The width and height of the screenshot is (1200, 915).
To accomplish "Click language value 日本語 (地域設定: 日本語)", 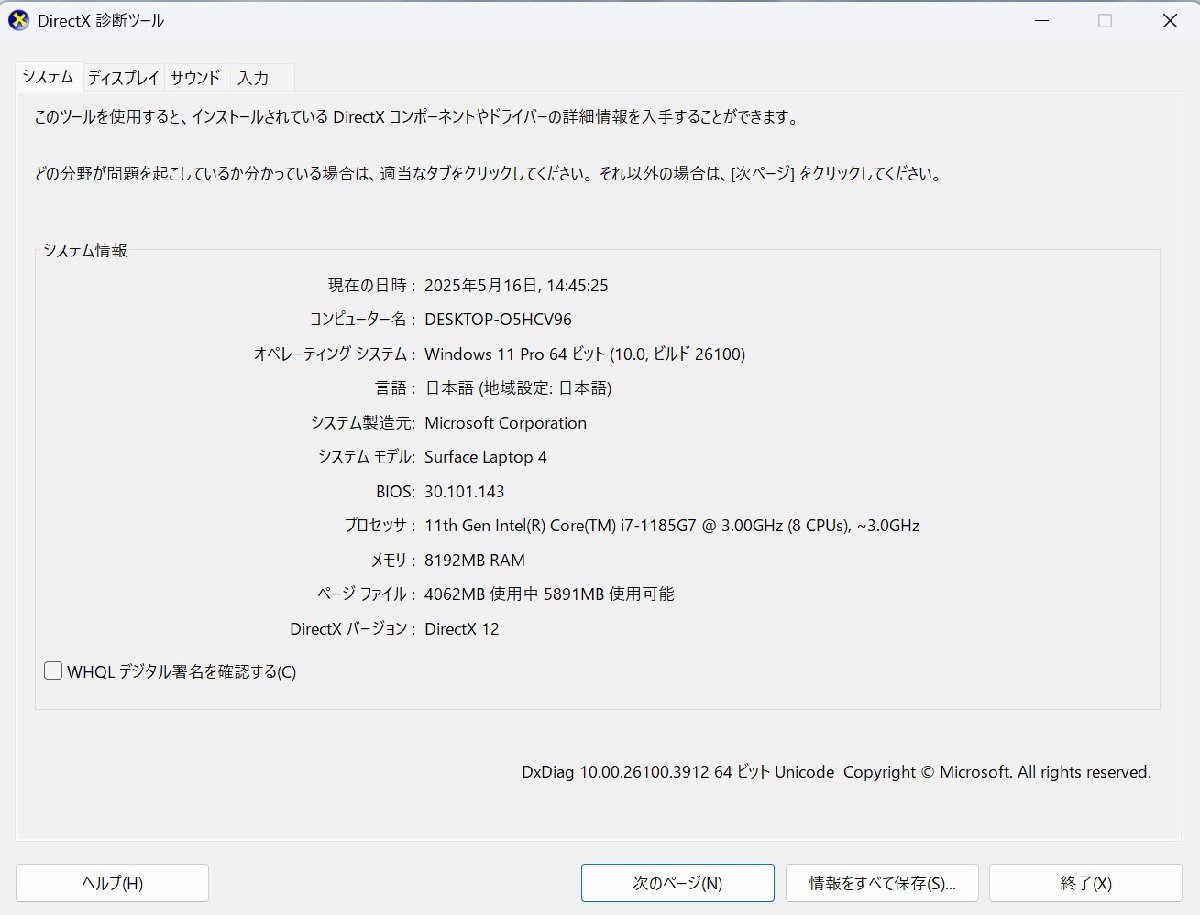I will coord(518,388).
